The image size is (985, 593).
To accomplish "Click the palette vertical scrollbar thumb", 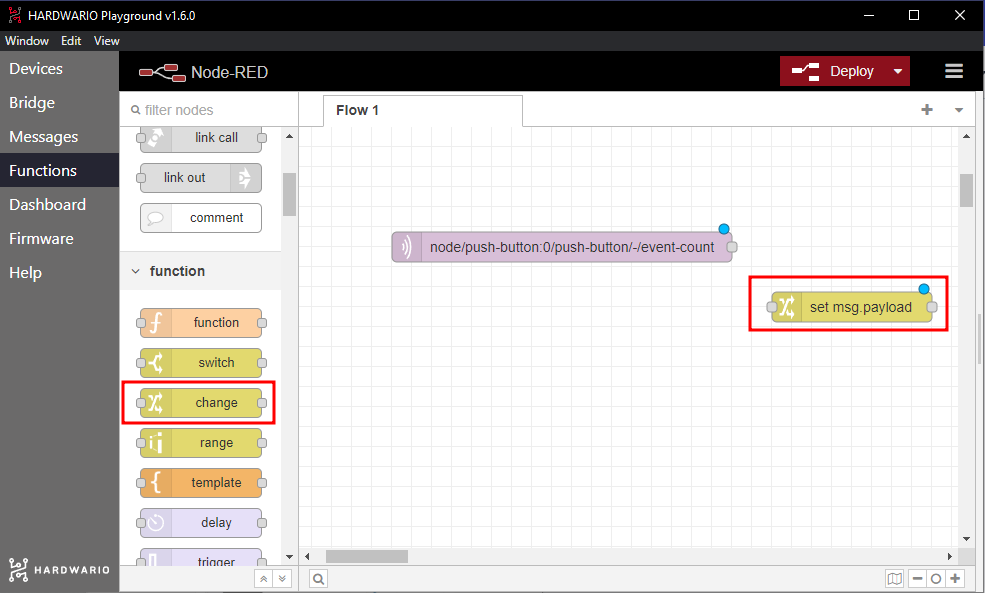I will click(x=289, y=194).
